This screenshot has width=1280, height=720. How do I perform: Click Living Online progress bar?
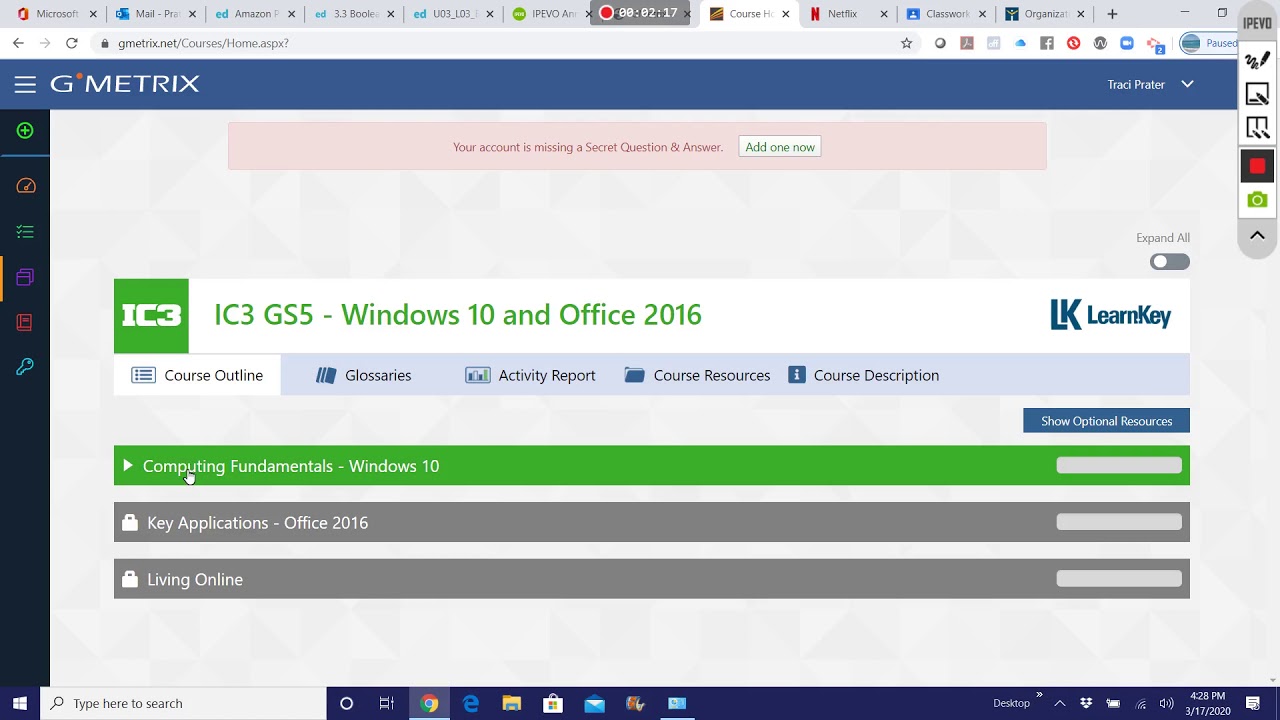click(x=1119, y=579)
